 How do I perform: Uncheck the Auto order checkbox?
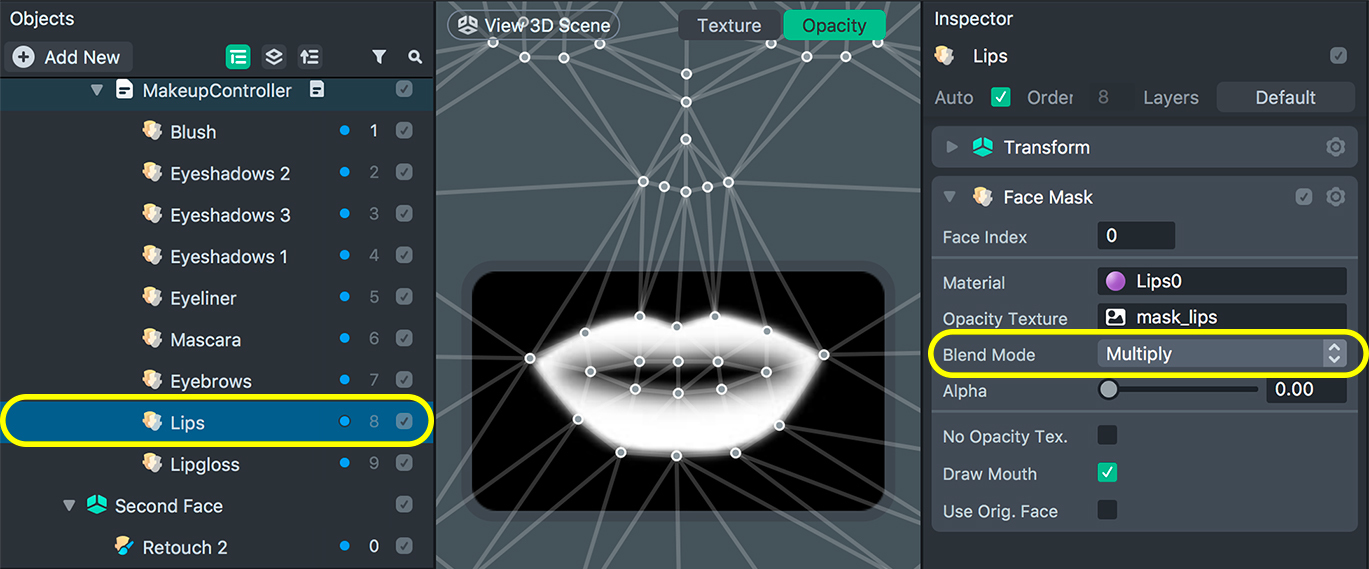[x=1000, y=97]
